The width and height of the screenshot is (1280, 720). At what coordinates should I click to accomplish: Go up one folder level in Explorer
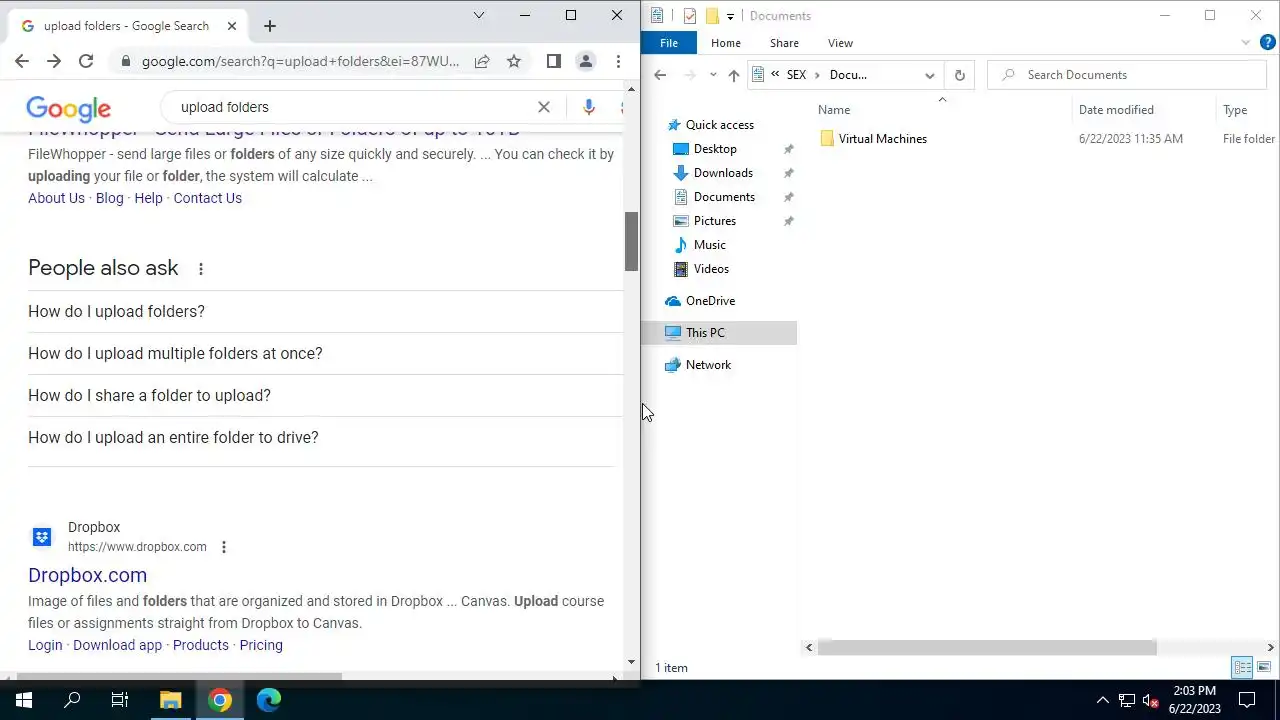[734, 75]
